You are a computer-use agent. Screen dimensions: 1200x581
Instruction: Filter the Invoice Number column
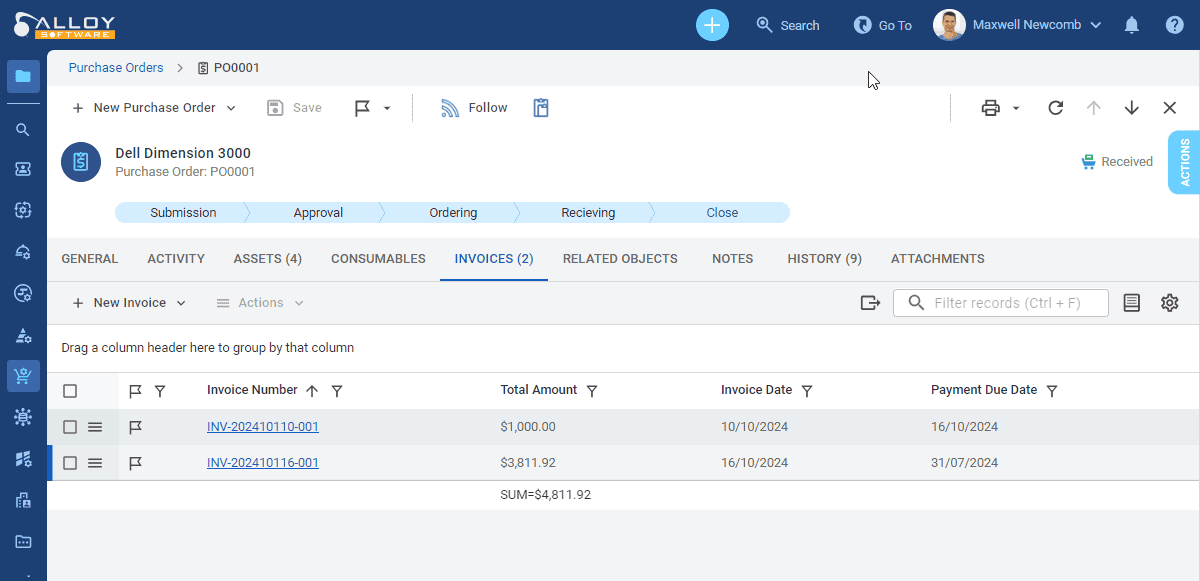pyautogui.click(x=337, y=391)
